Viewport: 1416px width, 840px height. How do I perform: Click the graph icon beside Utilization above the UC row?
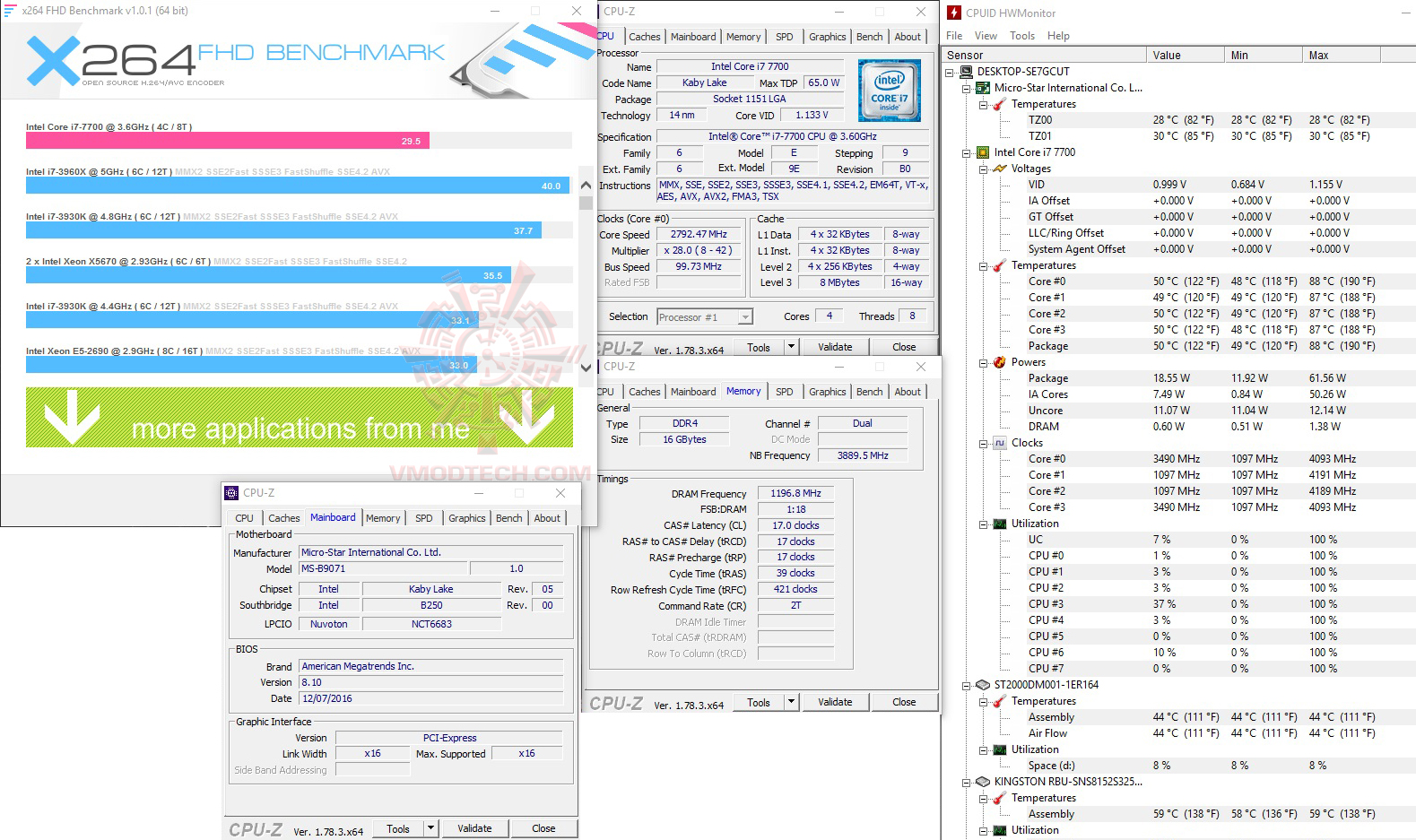[x=999, y=524]
